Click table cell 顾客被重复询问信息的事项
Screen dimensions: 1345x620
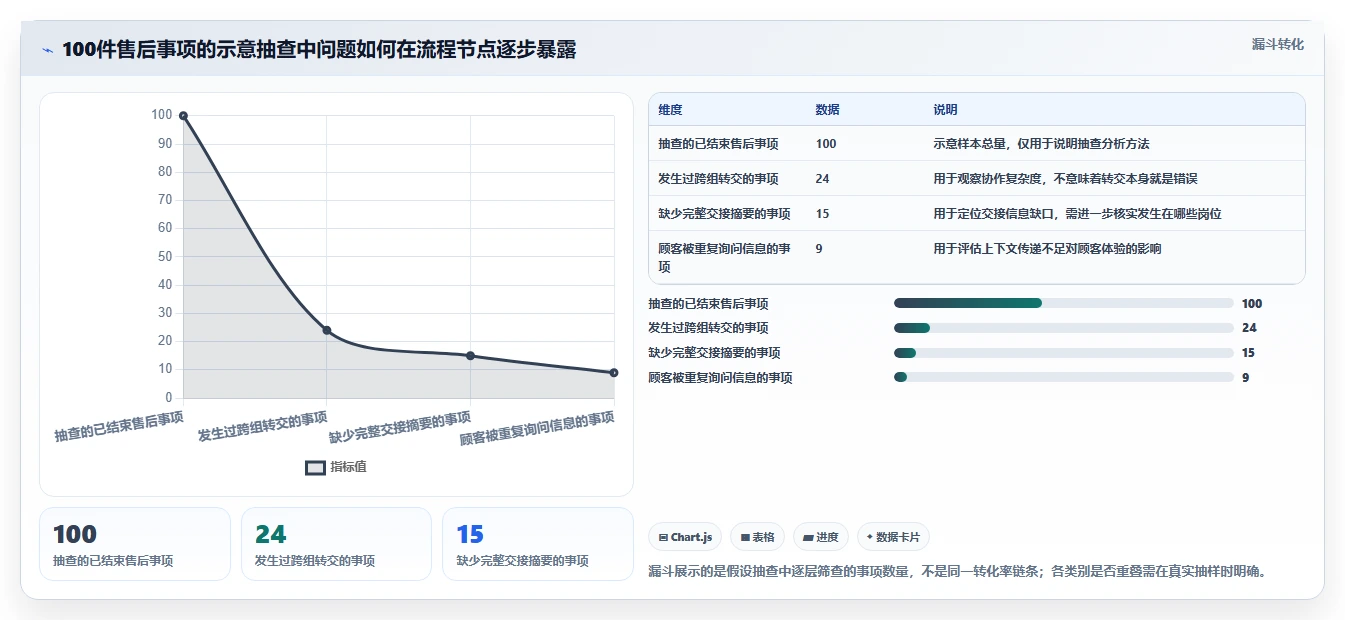click(x=725, y=258)
